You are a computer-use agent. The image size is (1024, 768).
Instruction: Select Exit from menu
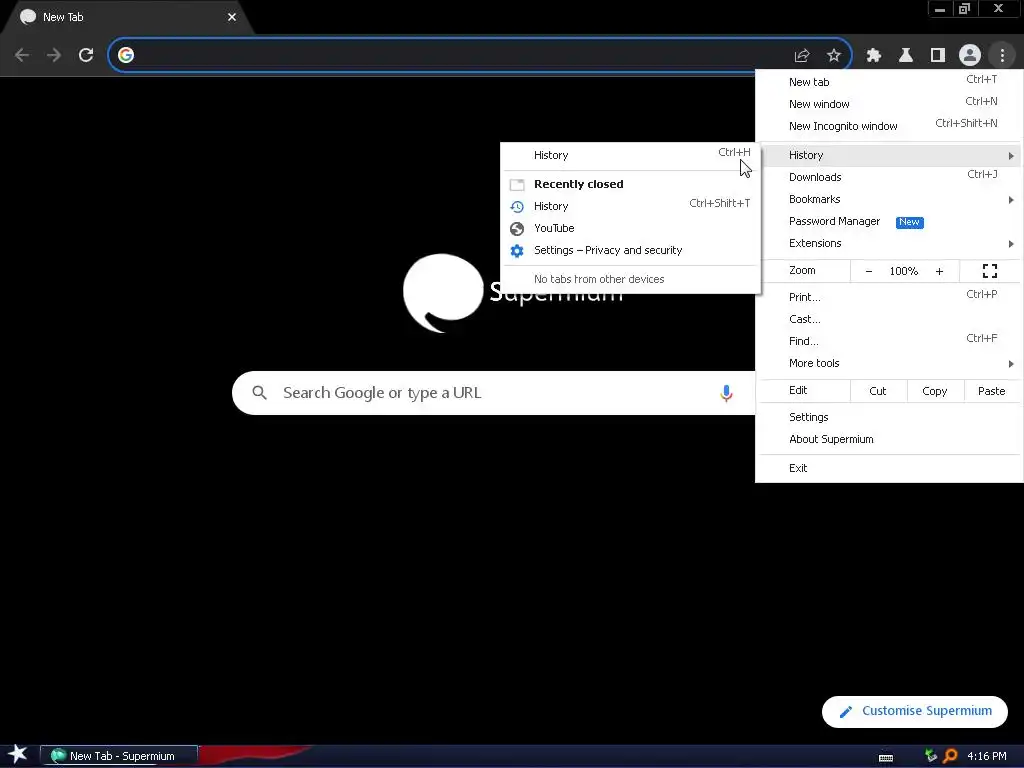[x=889, y=468]
